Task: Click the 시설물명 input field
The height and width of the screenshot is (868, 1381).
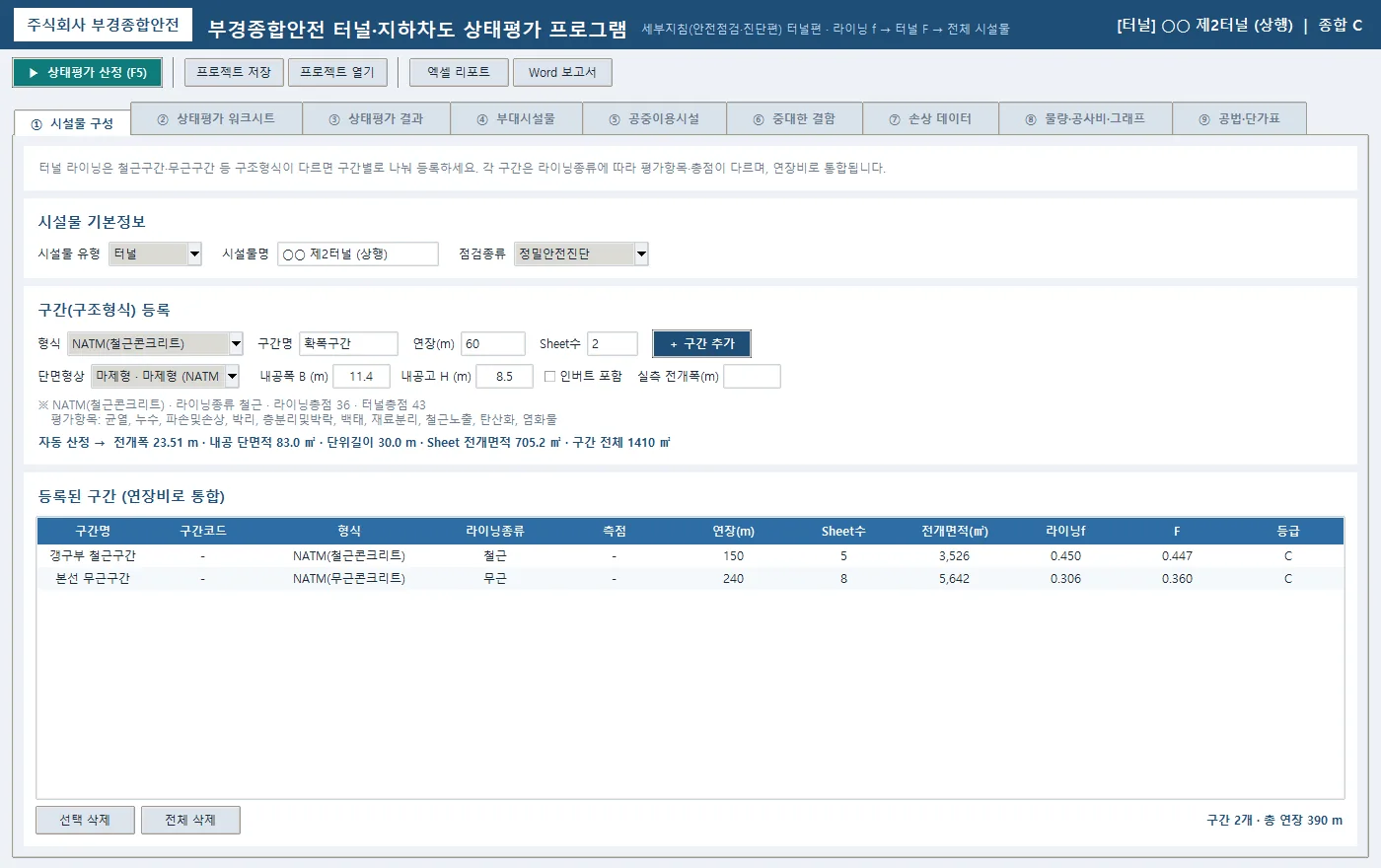Action: [357, 254]
